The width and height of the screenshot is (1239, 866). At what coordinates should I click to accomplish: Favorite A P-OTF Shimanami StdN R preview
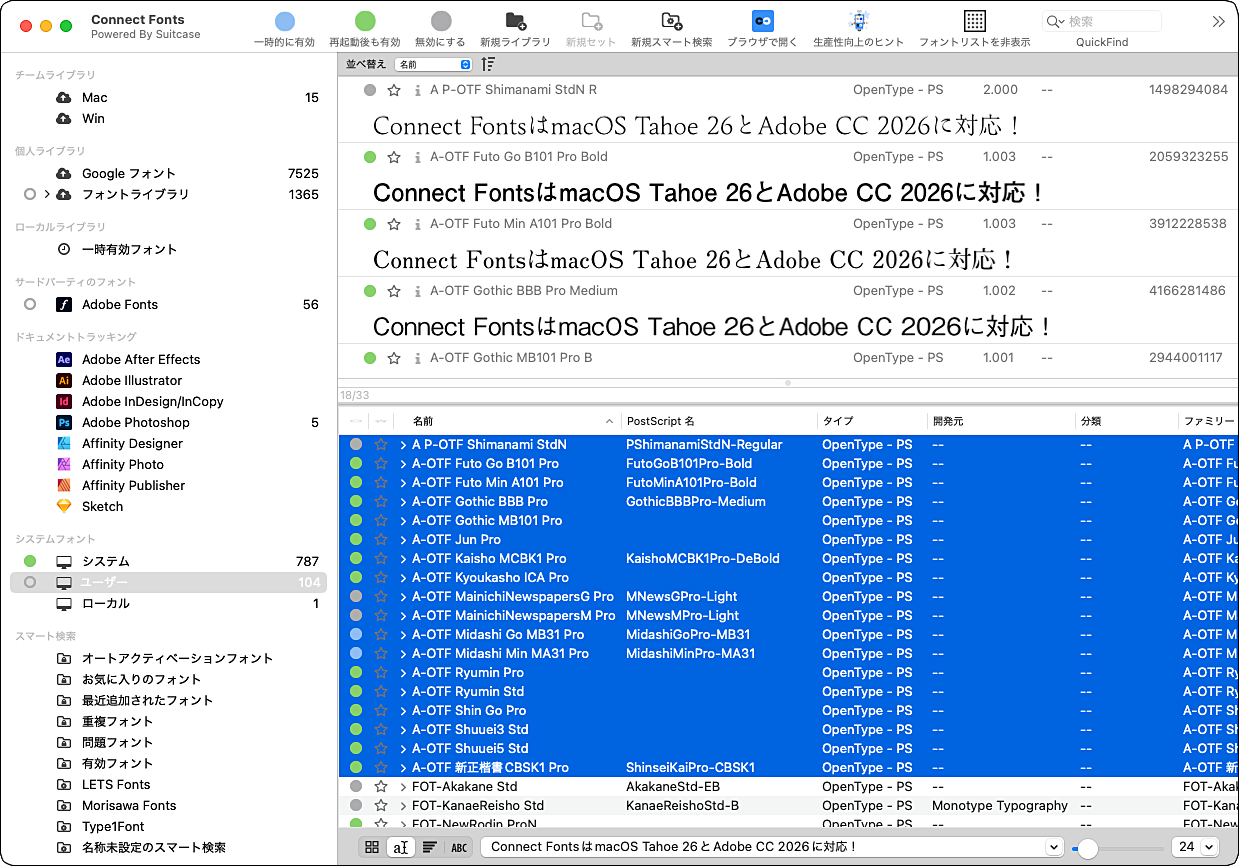tap(394, 90)
